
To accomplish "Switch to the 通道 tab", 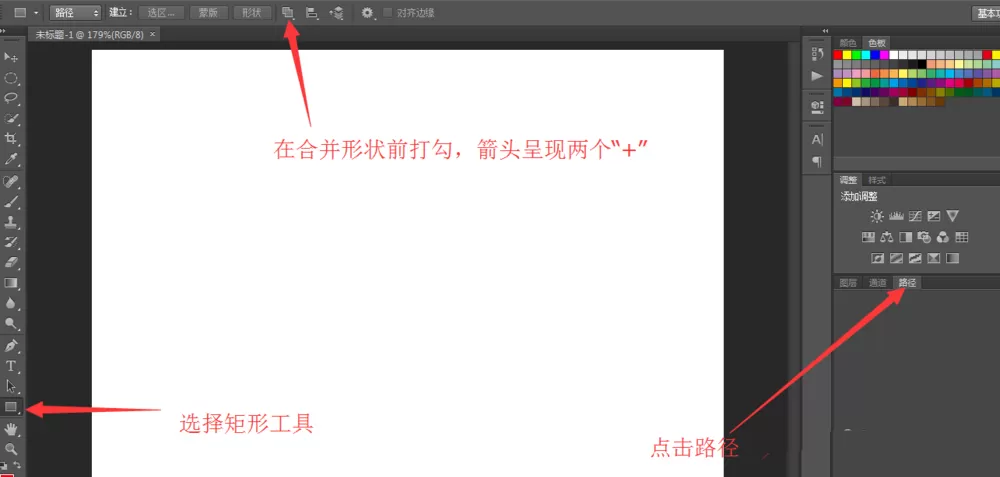I will click(x=878, y=283).
